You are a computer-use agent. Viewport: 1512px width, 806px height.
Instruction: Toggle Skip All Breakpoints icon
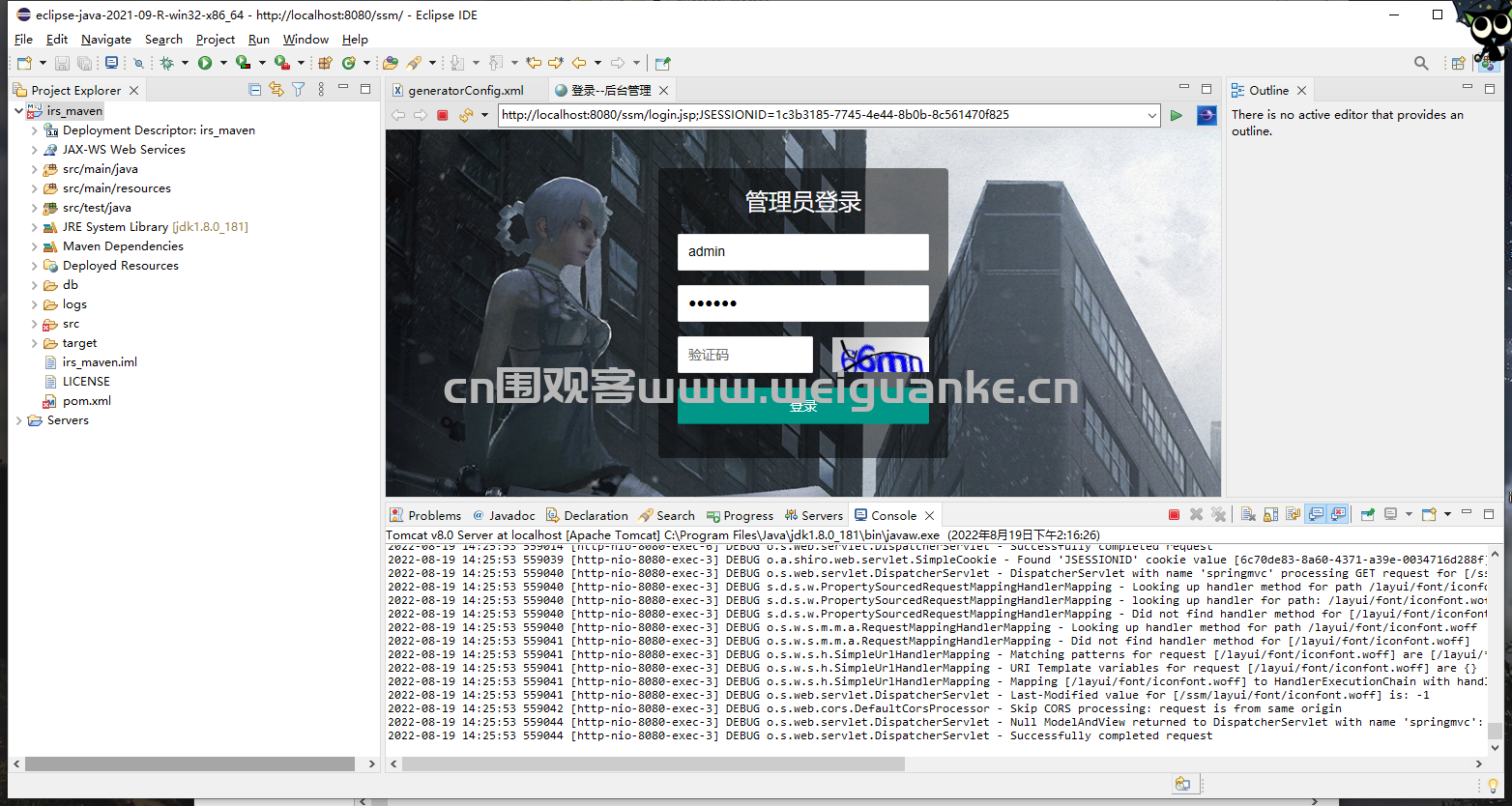(x=138, y=63)
